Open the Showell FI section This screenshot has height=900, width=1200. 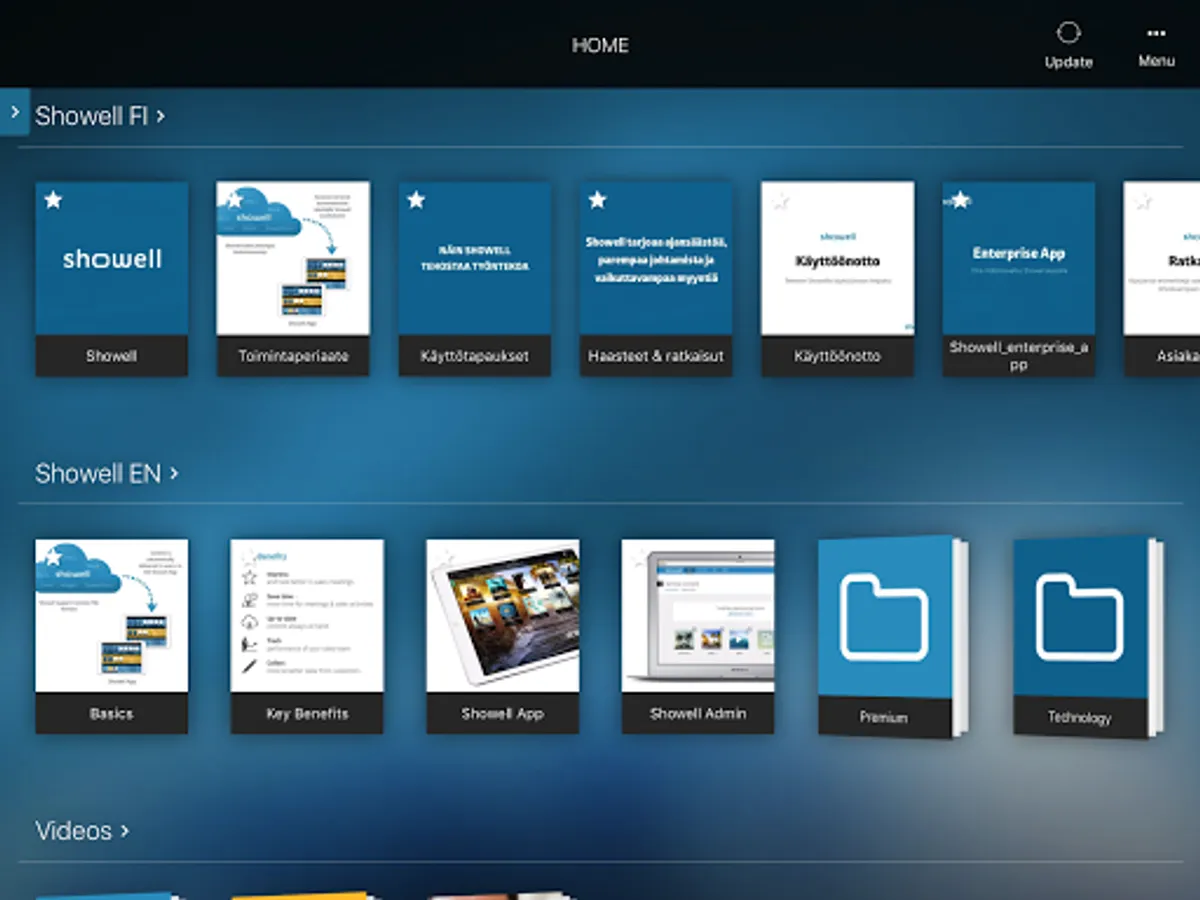tap(100, 116)
